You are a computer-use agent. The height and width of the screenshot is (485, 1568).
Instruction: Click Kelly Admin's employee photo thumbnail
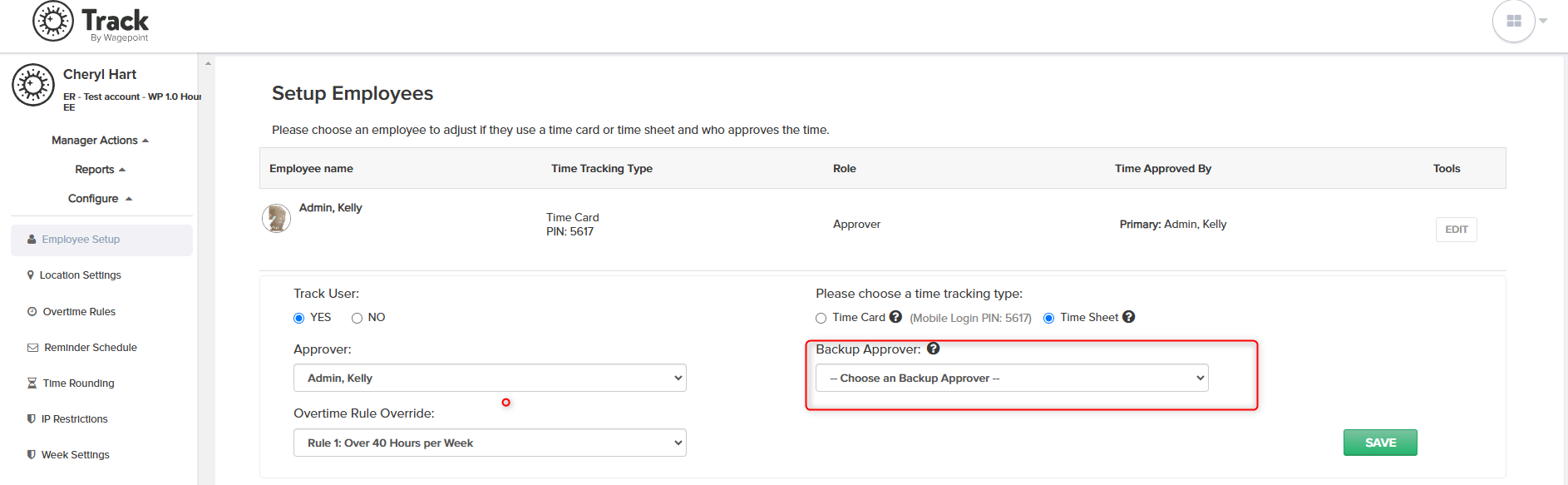pyautogui.click(x=276, y=218)
